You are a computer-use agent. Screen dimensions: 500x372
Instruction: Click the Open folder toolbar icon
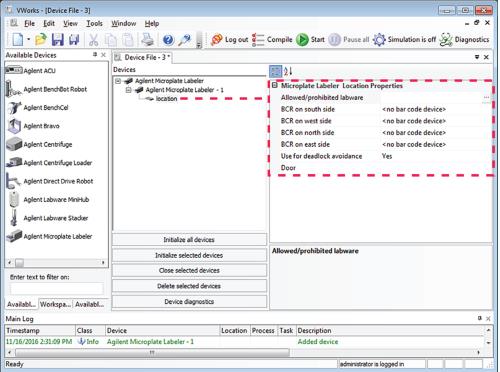[x=41, y=40]
